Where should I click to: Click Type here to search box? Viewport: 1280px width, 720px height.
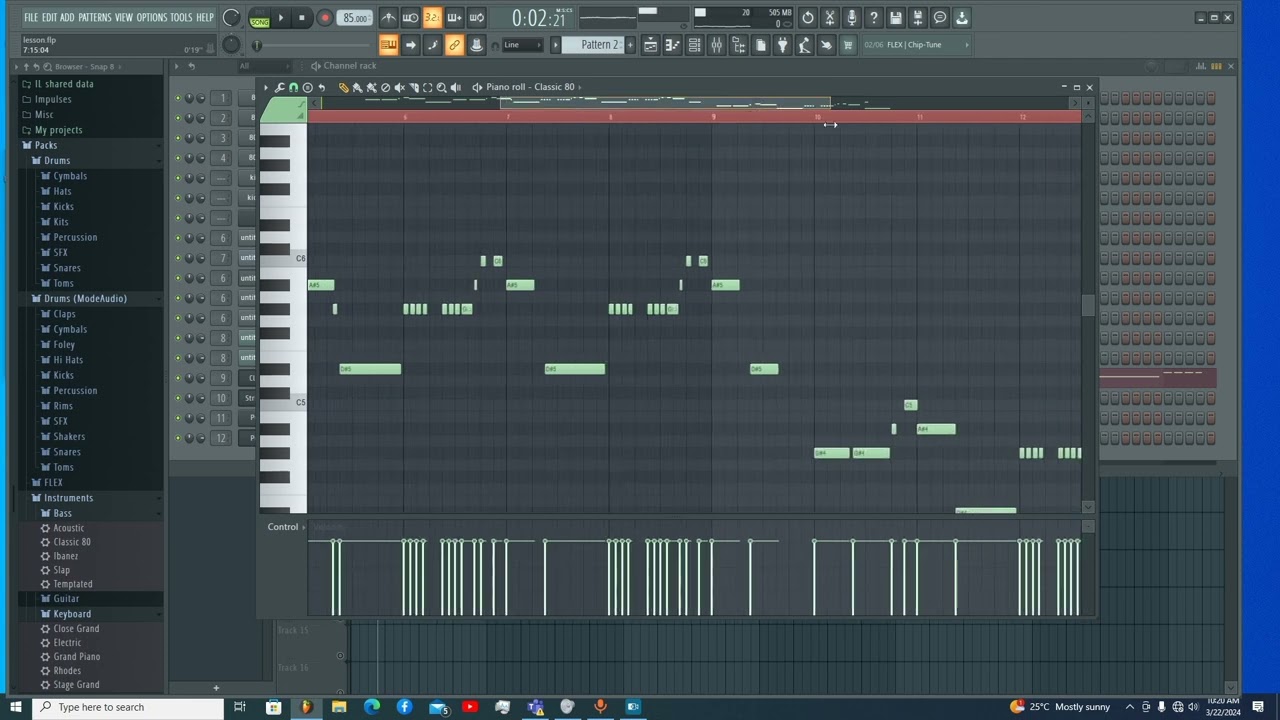pos(128,707)
